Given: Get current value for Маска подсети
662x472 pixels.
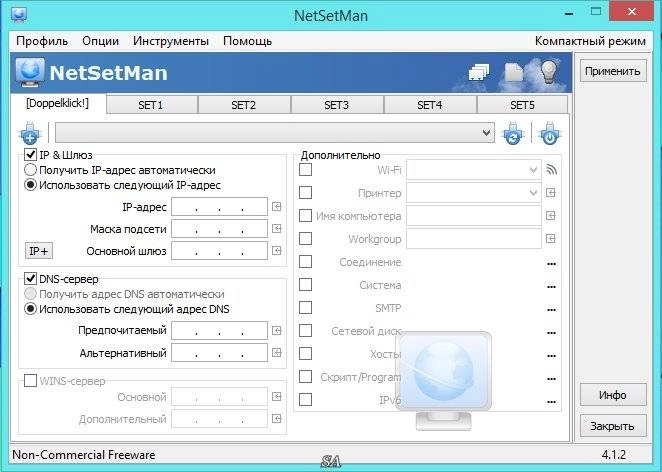Looking at the screenshot, I should click(x=277, y=229).
